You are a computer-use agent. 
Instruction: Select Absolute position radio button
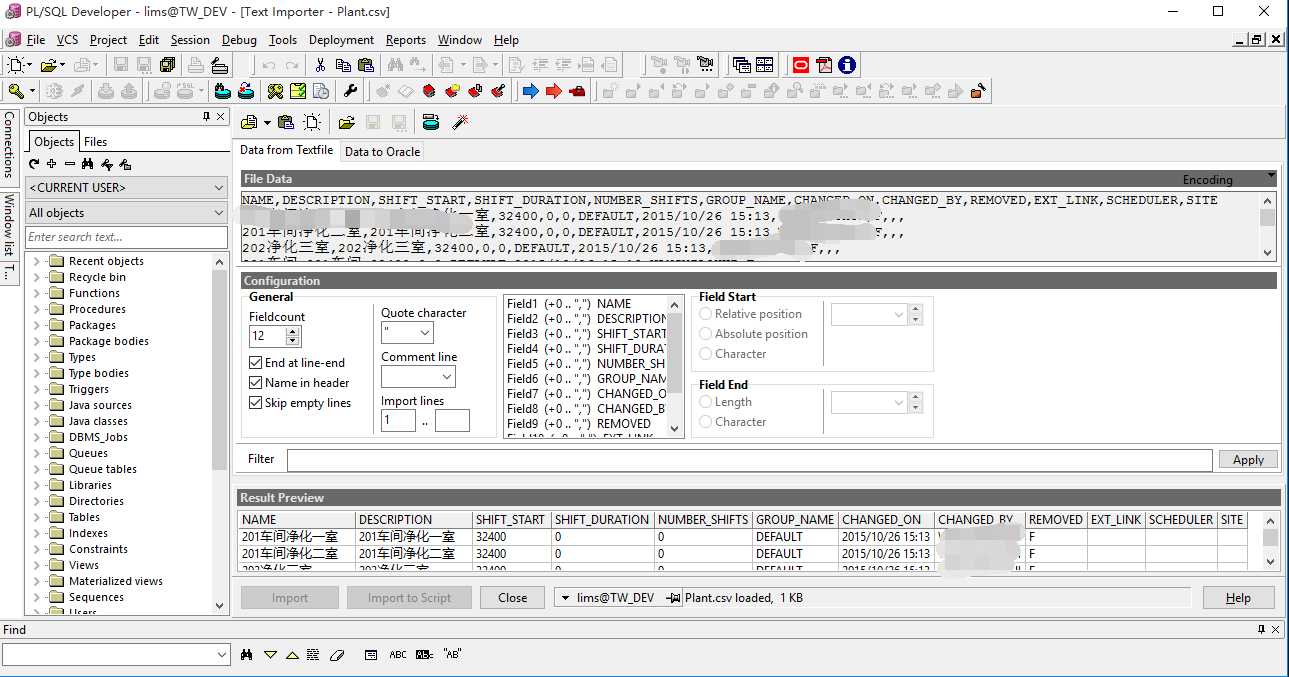click(706, 334)
